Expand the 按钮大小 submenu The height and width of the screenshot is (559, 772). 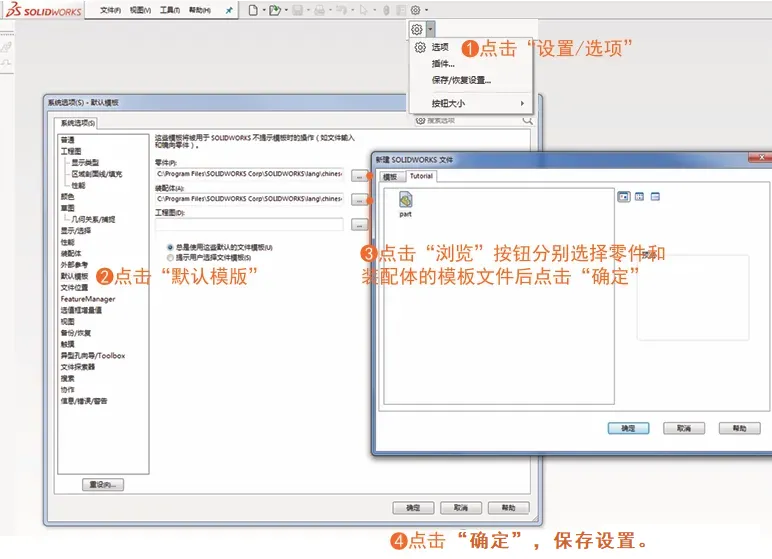point(471,103)
